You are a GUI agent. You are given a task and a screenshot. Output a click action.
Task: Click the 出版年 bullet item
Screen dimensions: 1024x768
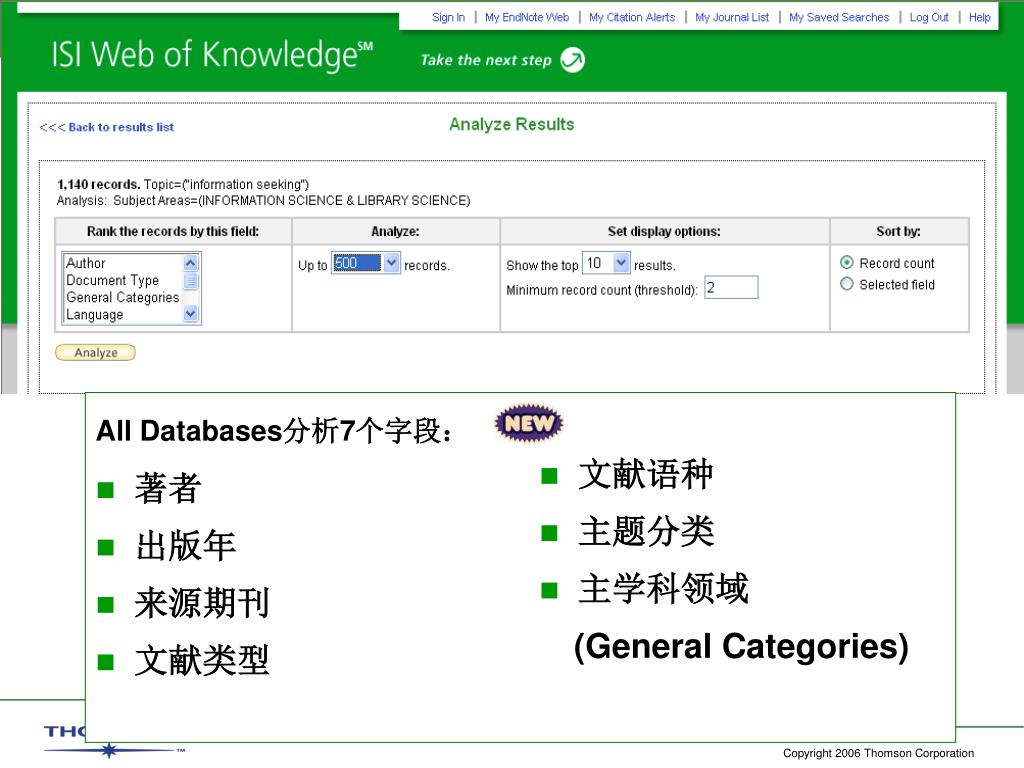pos(185,546)
